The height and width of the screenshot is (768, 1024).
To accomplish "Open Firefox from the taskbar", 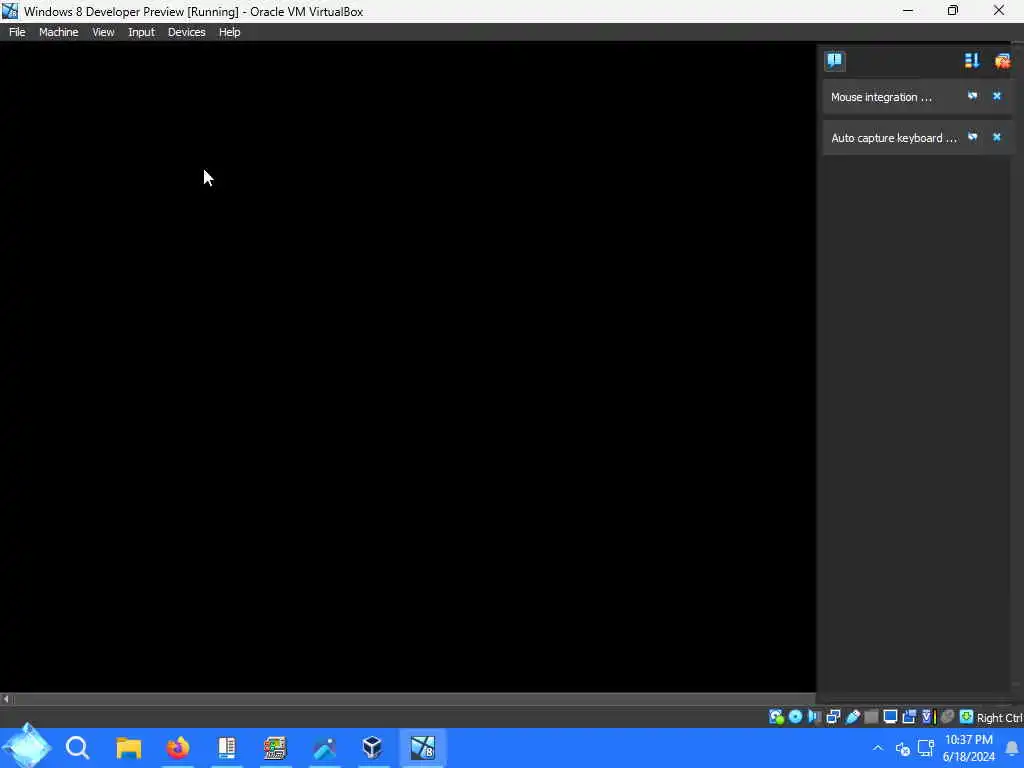I will [178, 748].
